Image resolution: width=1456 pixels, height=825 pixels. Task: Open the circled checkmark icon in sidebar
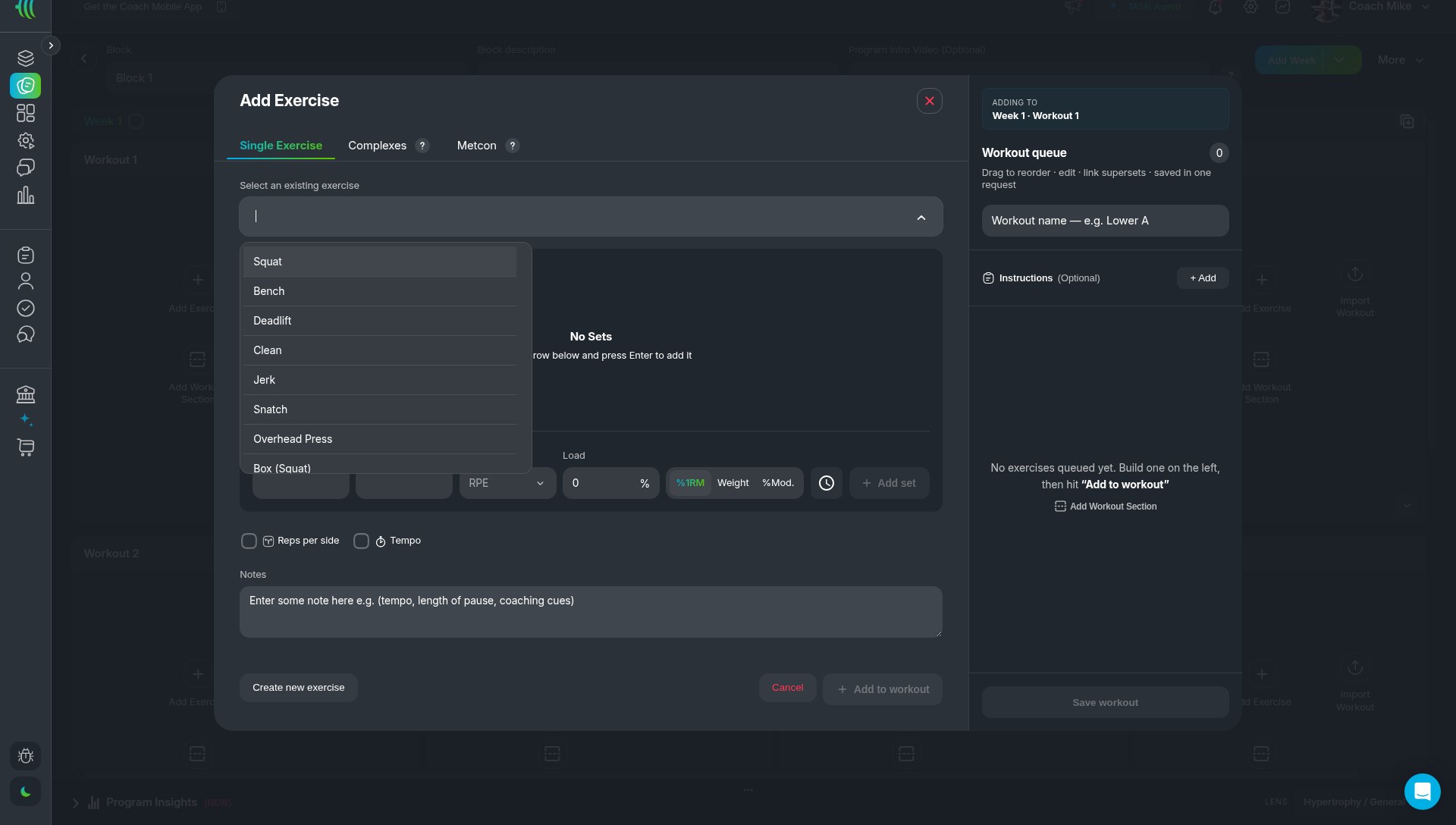(x=26, y=308)
